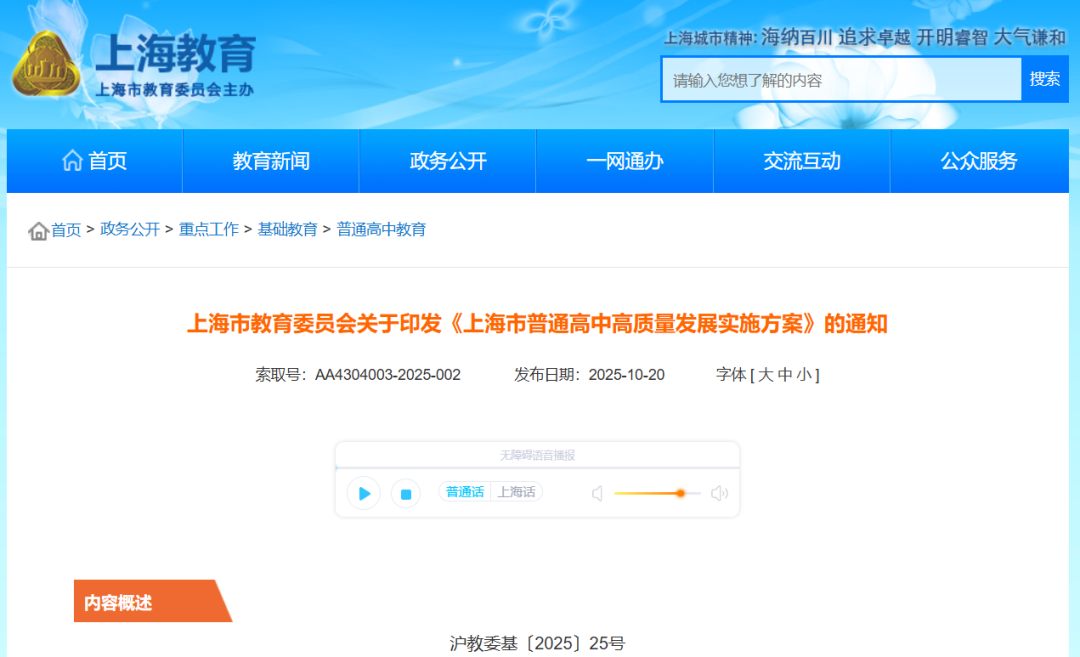Image resolution: width=1080 pixels, height=657 pixels.
Task: Click the search input field
Action: click(840, 80)
